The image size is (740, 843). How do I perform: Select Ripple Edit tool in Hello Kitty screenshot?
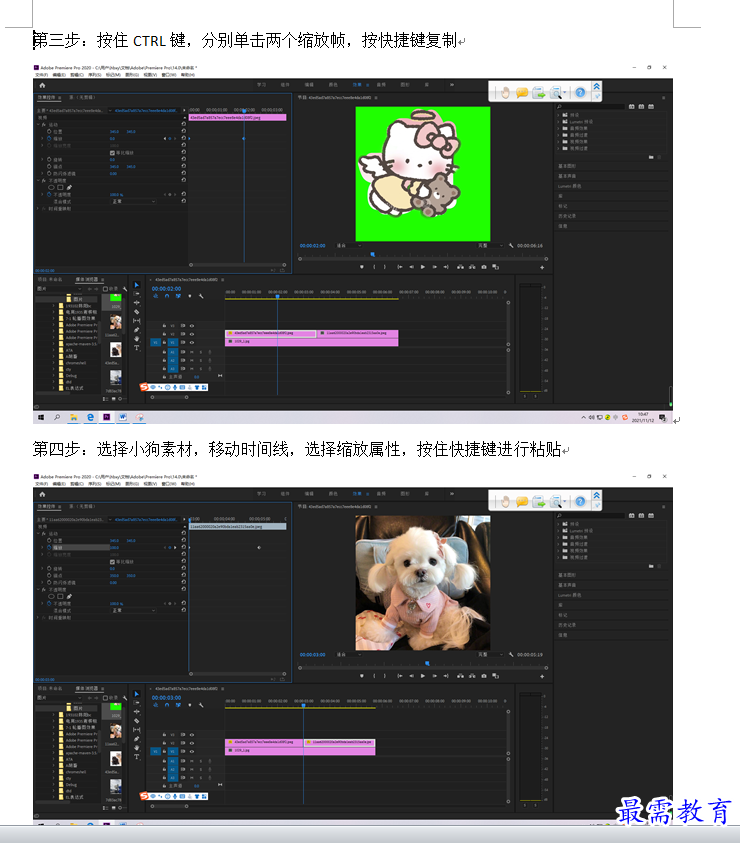coord(137,303)
